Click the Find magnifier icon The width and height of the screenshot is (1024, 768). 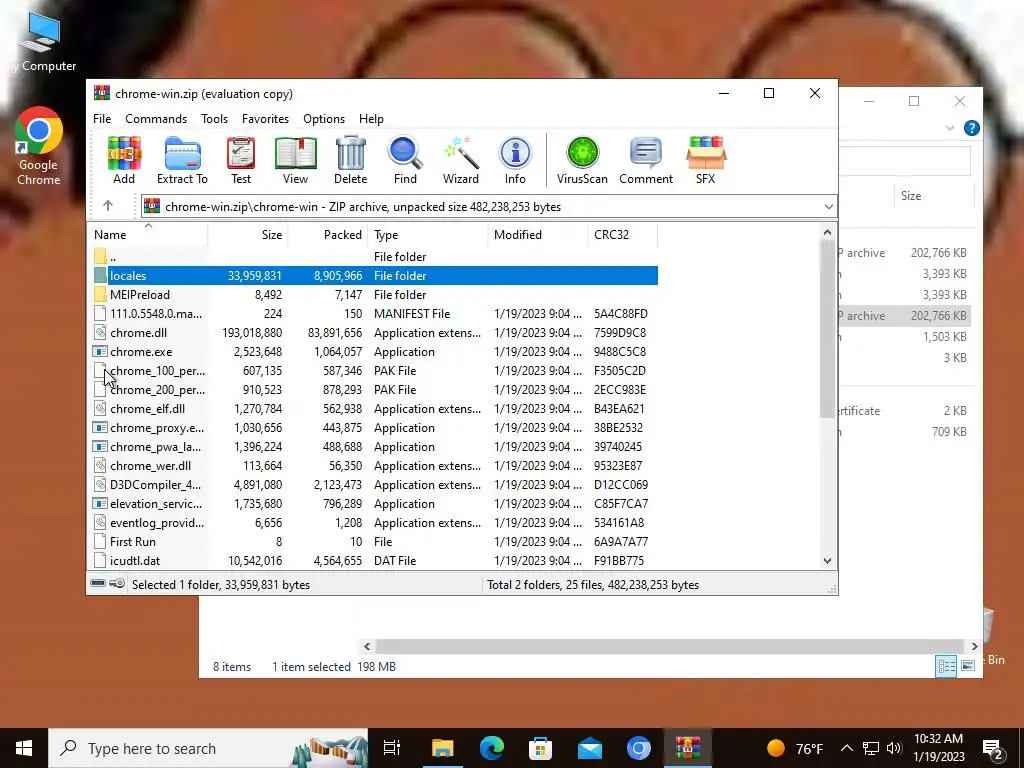tap(405, 160)
